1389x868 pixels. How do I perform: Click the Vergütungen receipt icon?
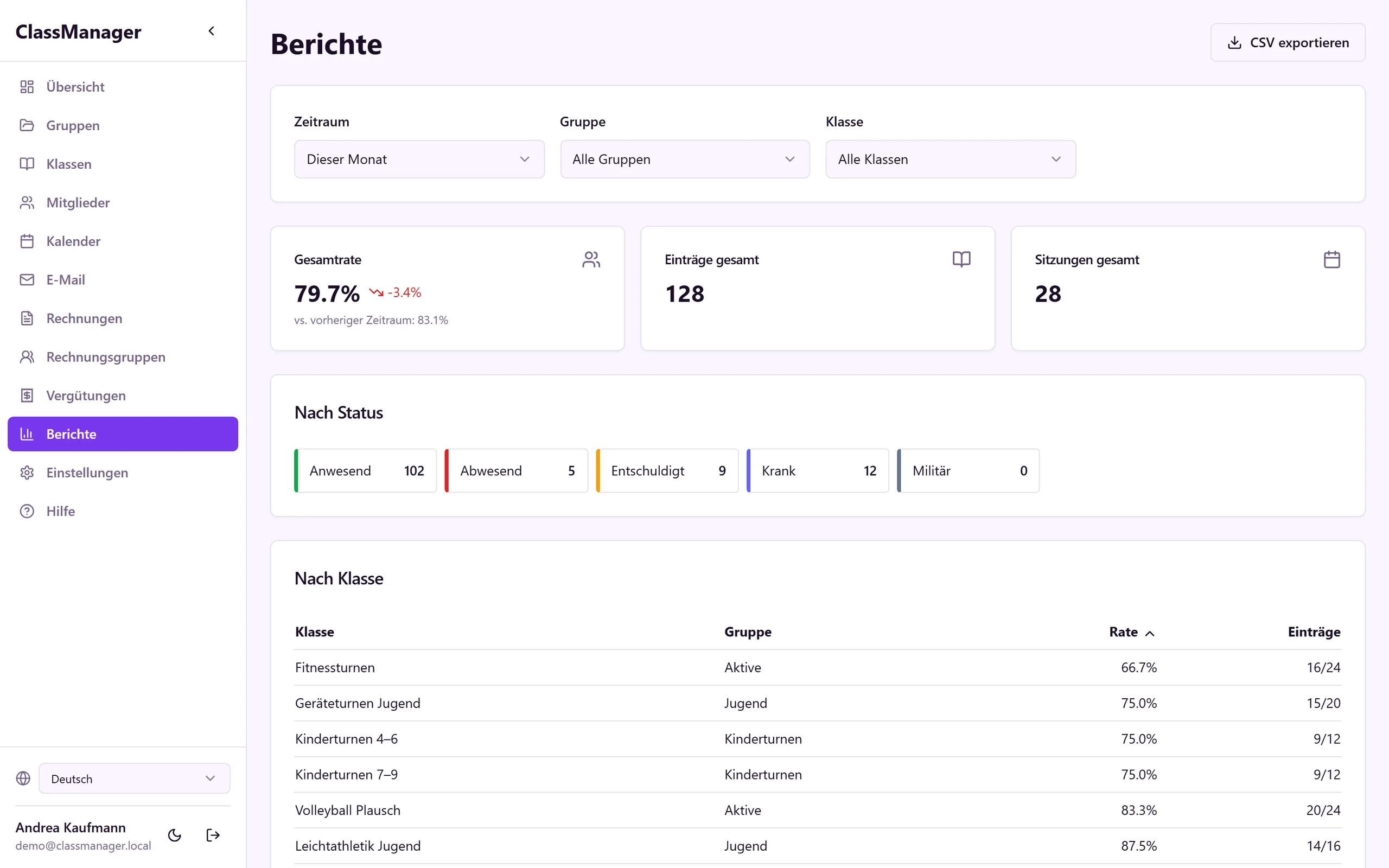point(27,395)
